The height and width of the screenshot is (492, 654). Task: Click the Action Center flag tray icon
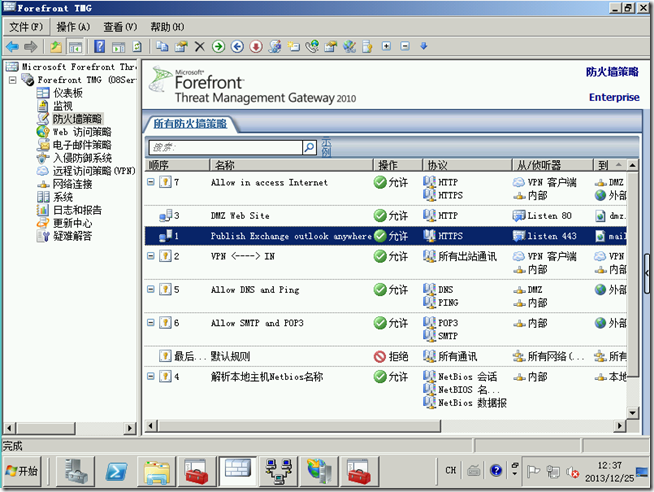tap(533, 472)
